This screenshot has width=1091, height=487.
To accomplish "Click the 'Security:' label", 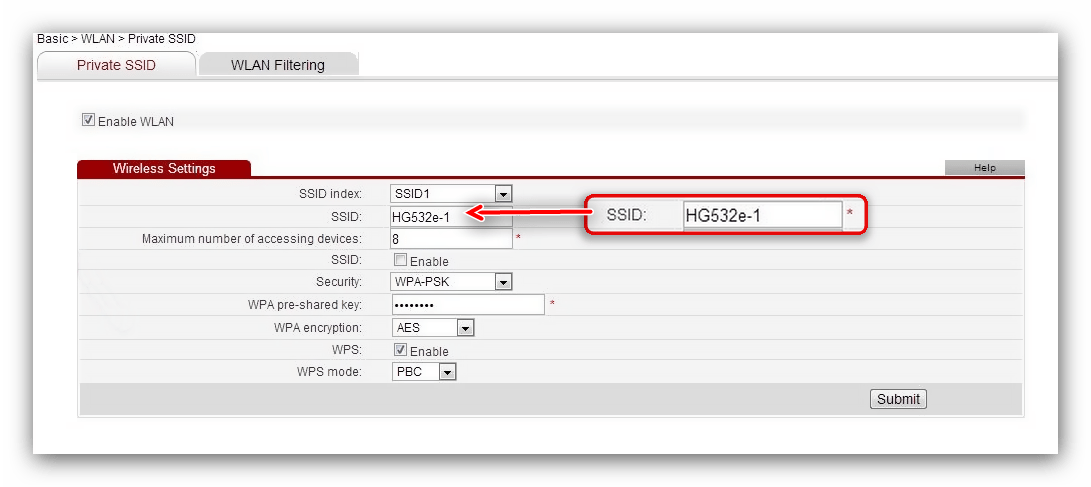I will click(x=339, y=282).
